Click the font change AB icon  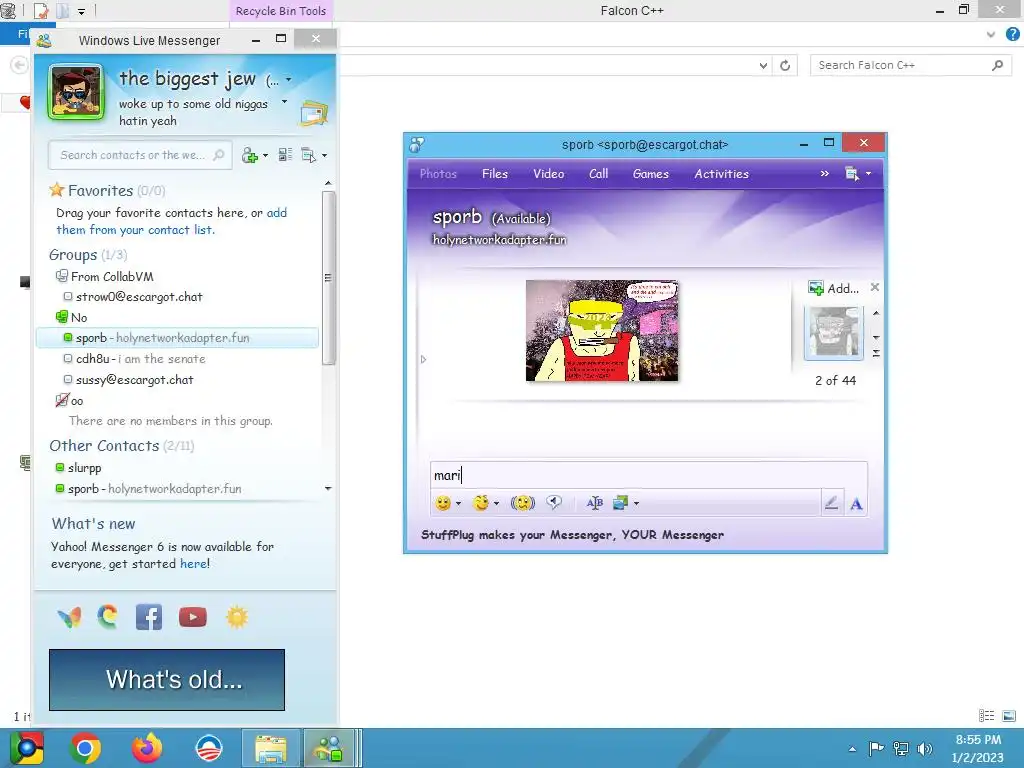click(x=594, y=503)
